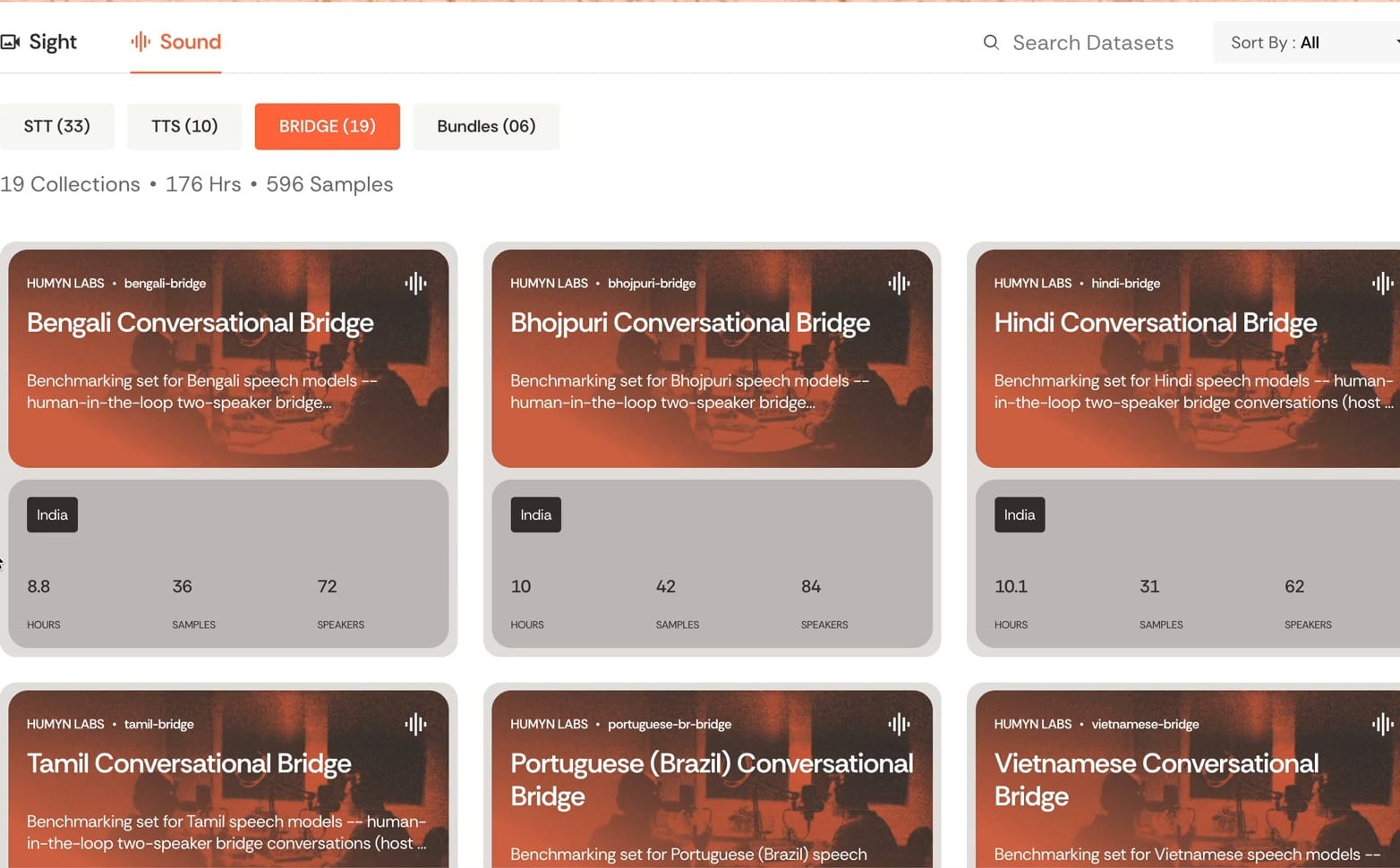1400x868 pixels.
Task: Click India tag on Bengali card
Action: pyautogui.click(x=52, y=515)
